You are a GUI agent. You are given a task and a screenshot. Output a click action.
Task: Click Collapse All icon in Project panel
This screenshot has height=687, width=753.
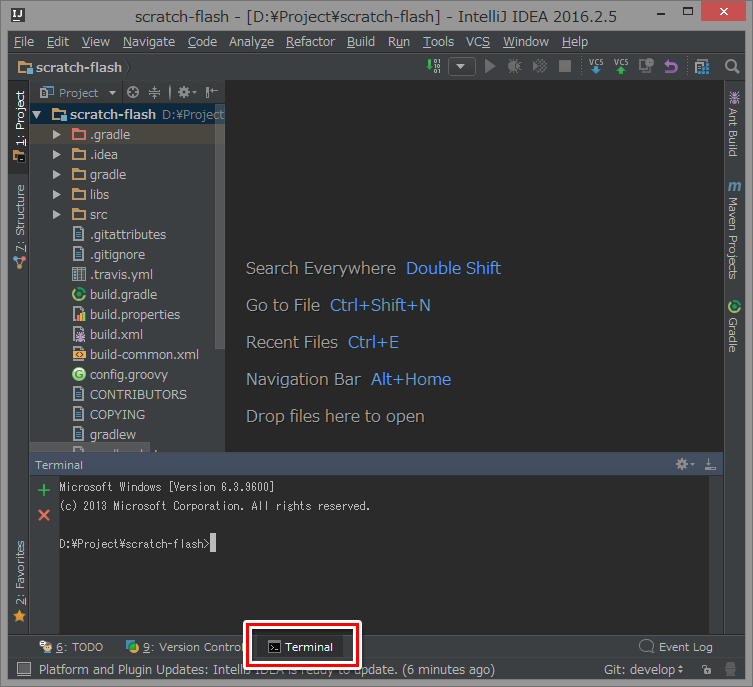[x=154, y=92]
